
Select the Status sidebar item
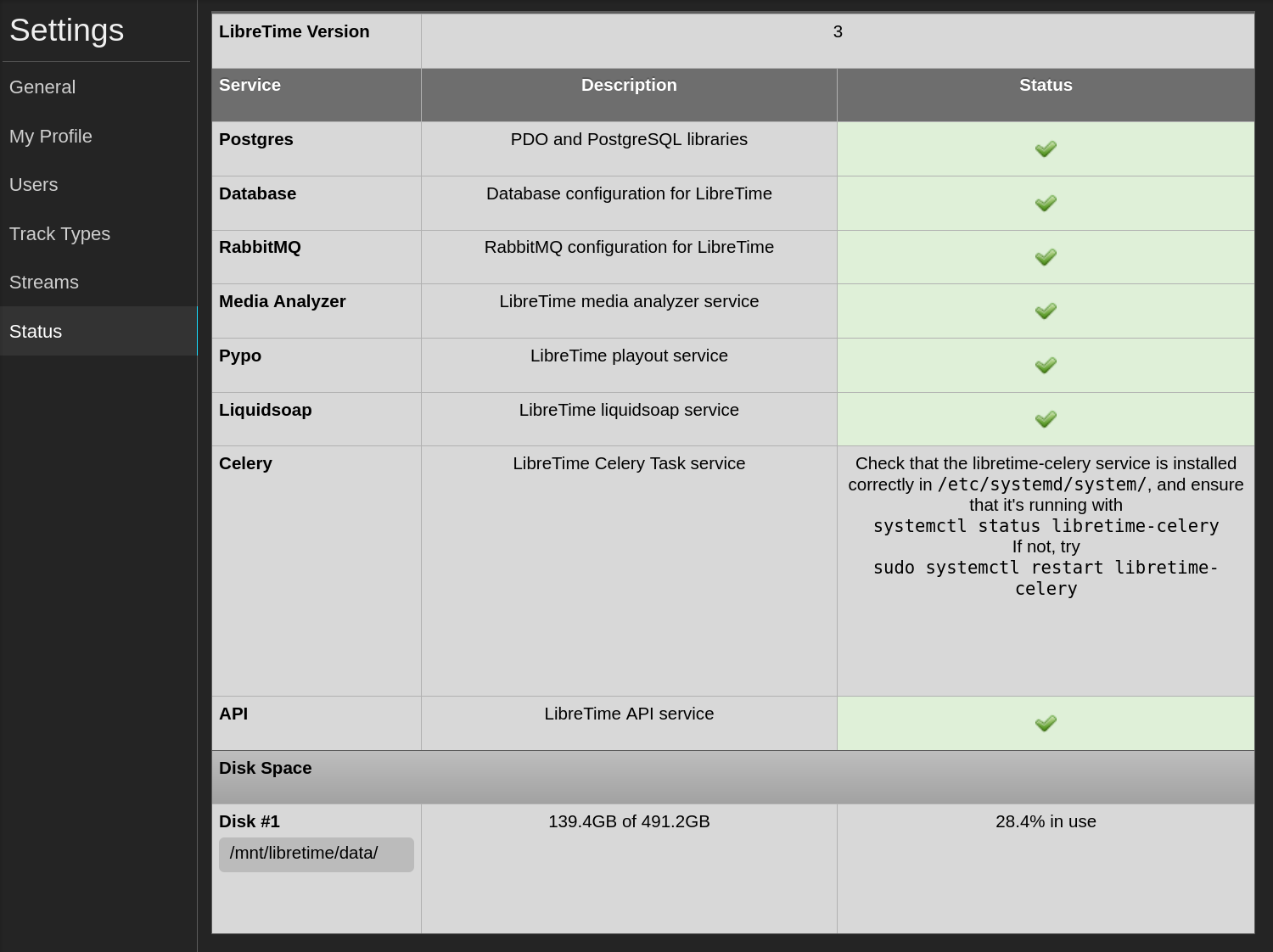36,332
